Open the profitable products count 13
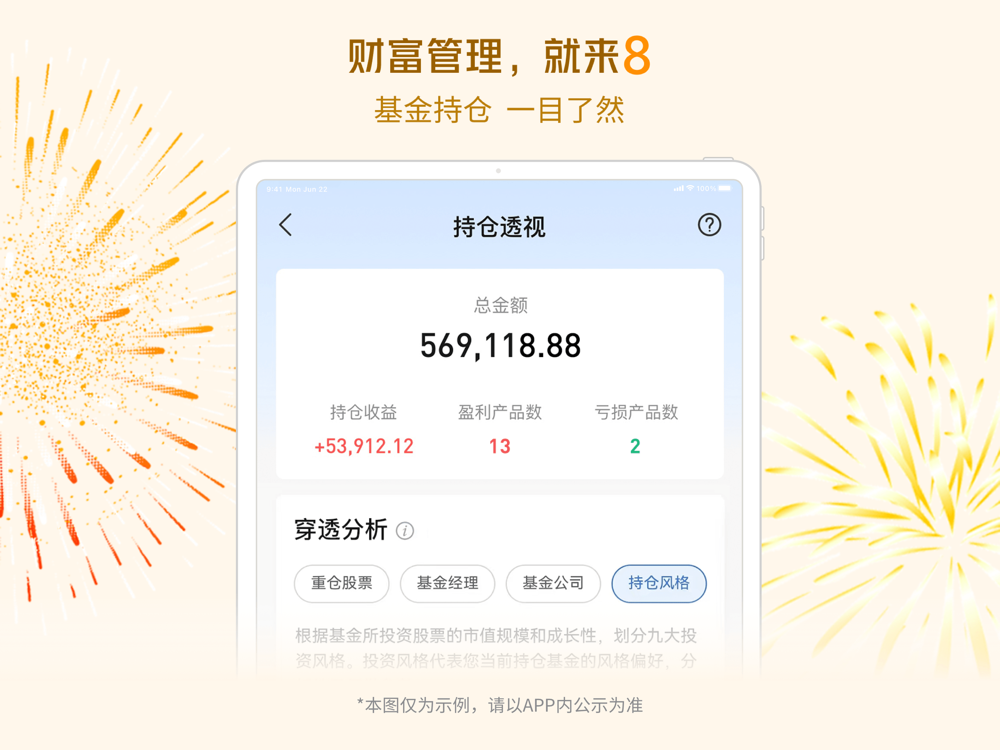Screen dimensions: 1000x750 [500, 446]
